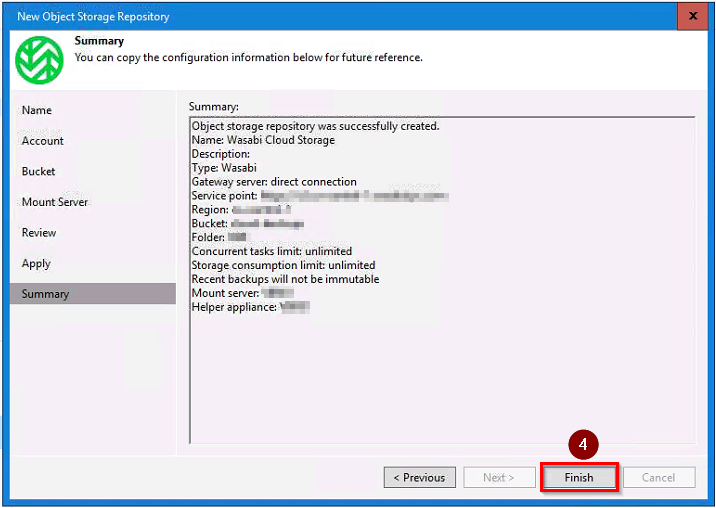The height and width of the screenshot is (508, 716).
Task: Select the Bucket step in sidebar
Action: point(39,171)
